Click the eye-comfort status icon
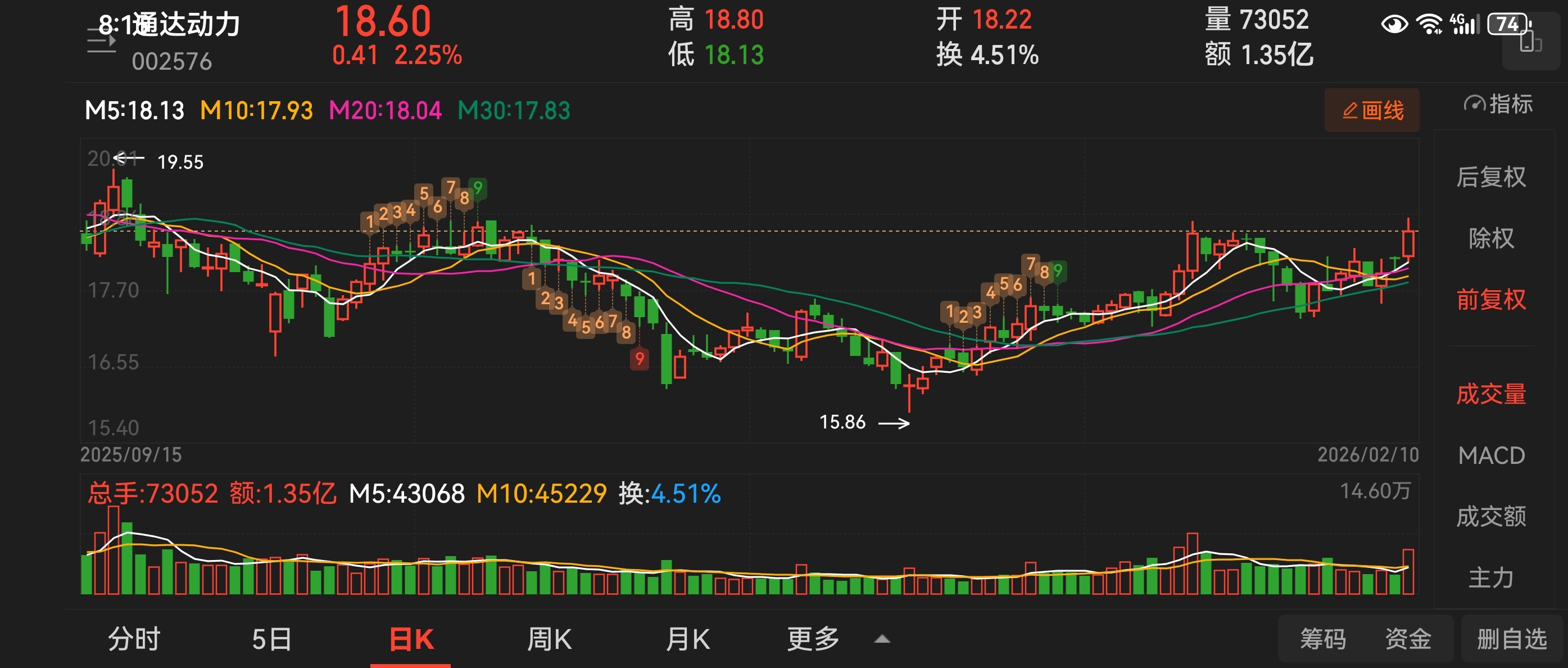 (x=1394, y=24)
